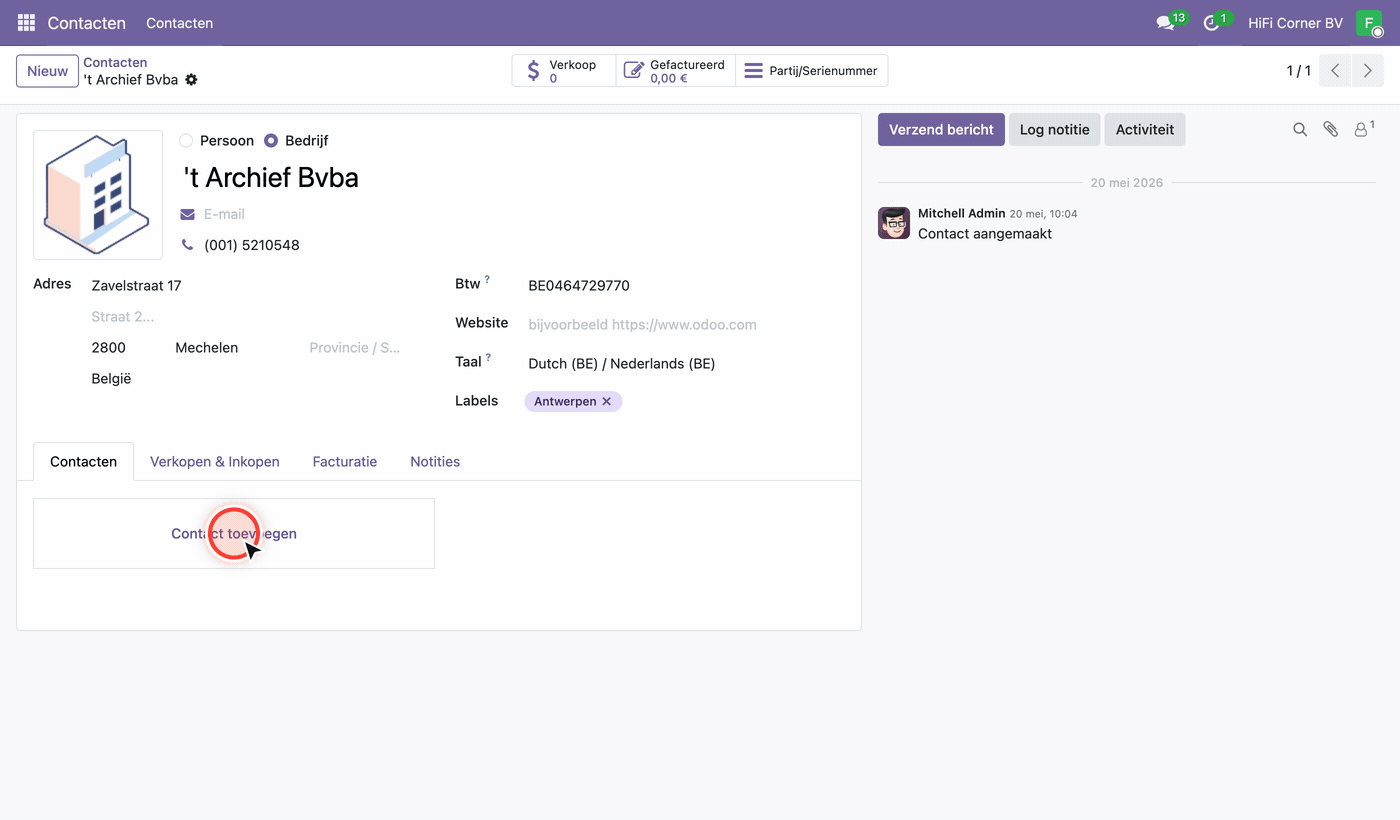Search chatter messages with magnifier icon
1400x820 pixels.
click(x=1300, y=130)
